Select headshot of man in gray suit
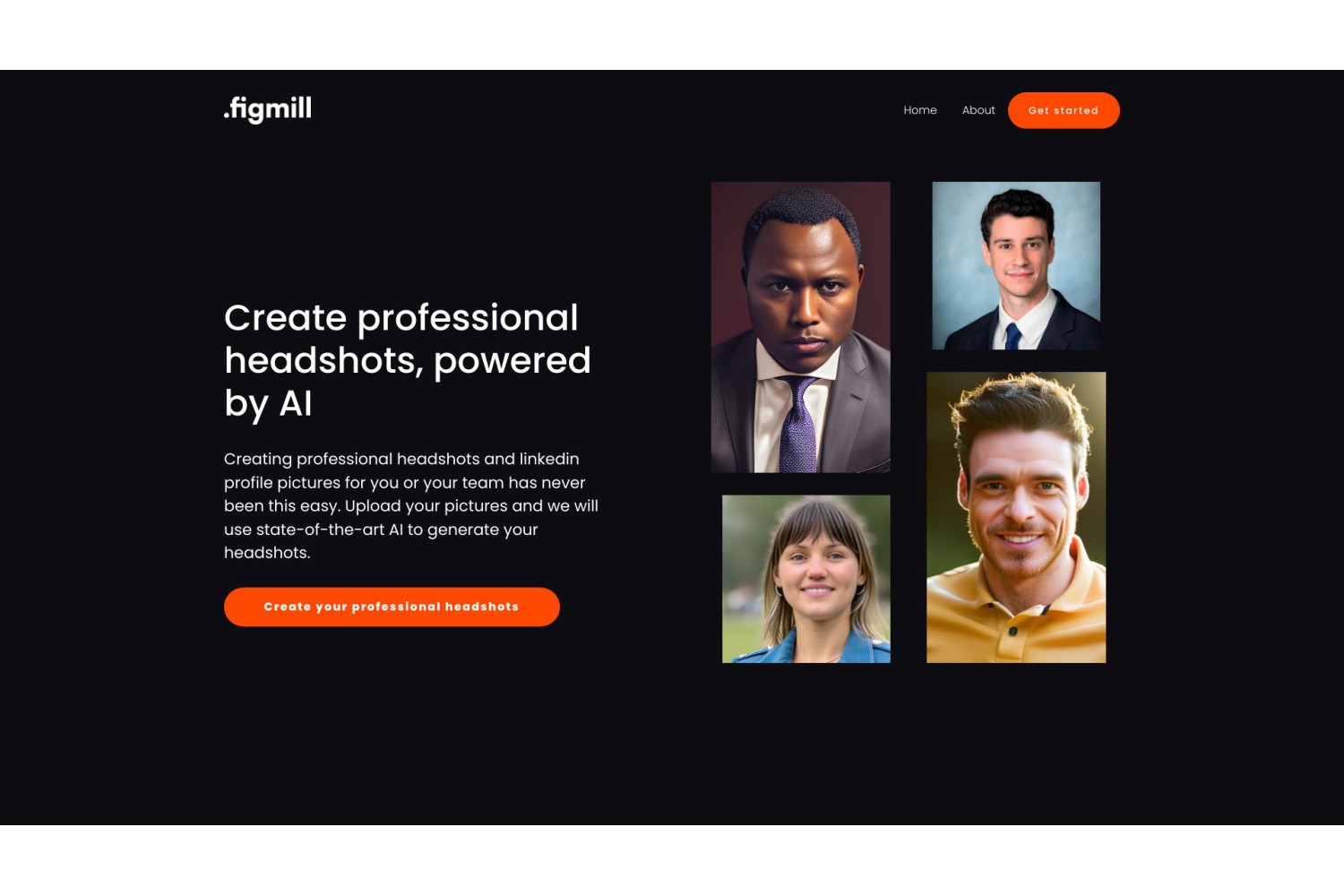Screen dimensions: 1344x896 801,327
